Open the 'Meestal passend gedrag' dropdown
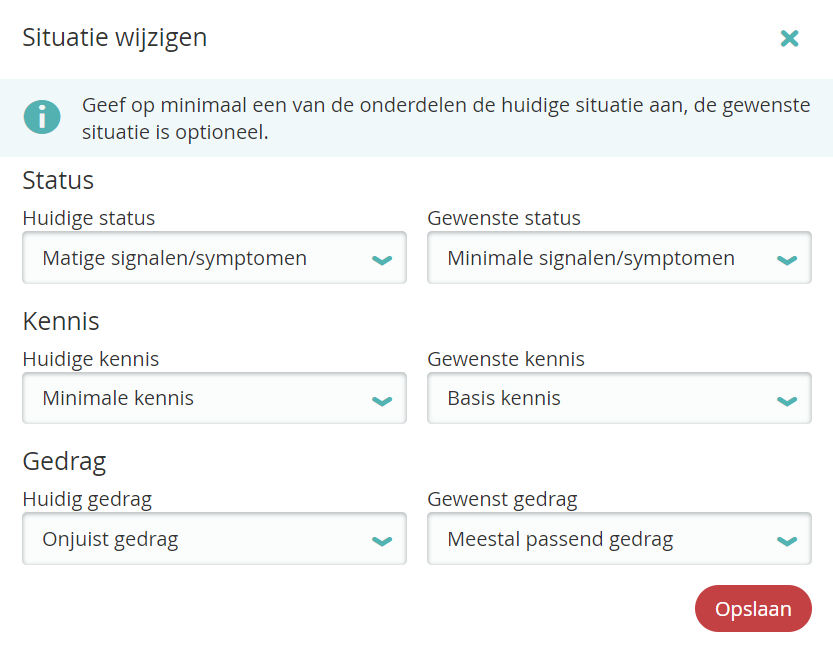 click(x=618, y=541)
